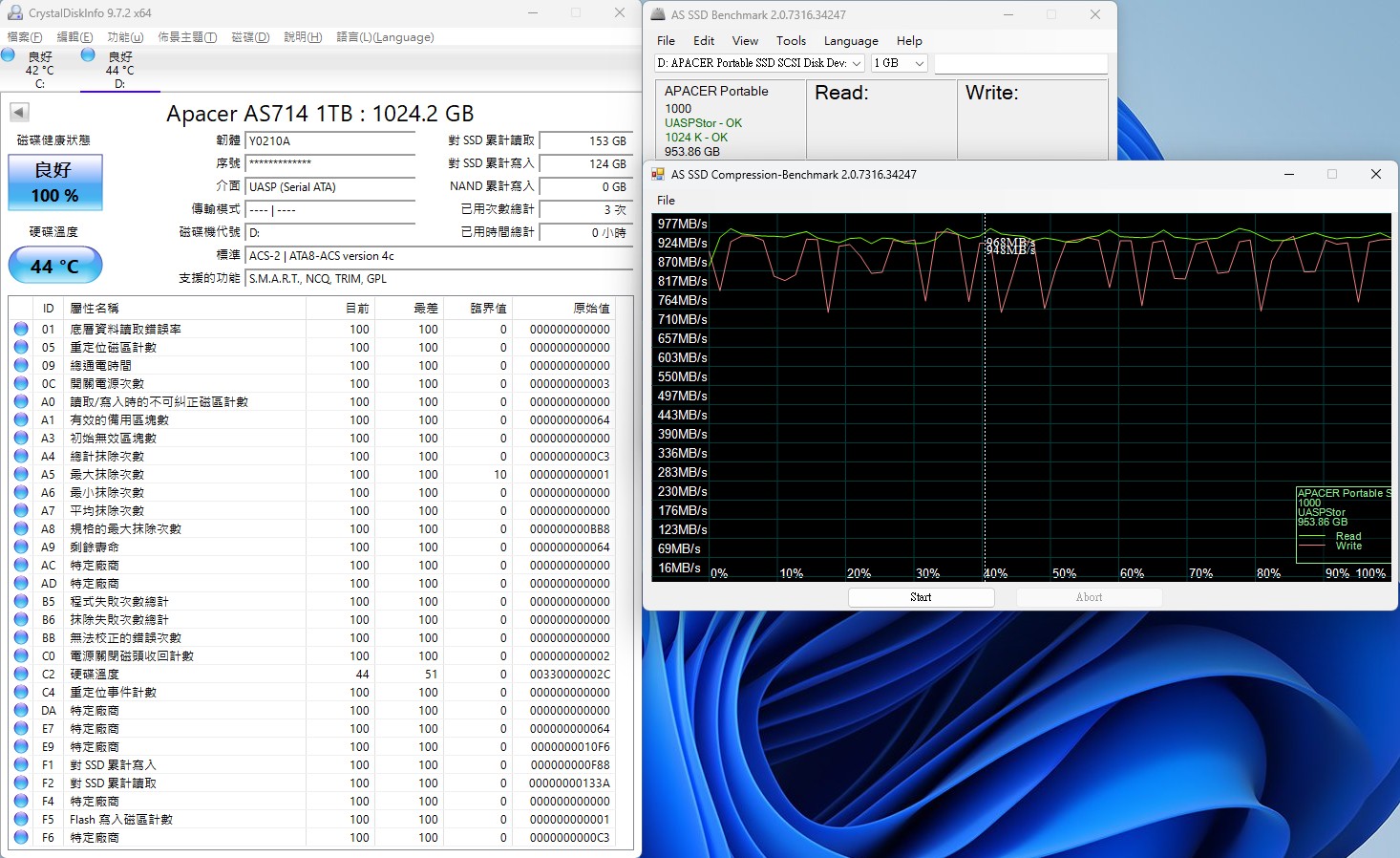Click the CrystalDiskInfo title bar app icon
This screenshot has height=858, width=1400.
(15, 13)
